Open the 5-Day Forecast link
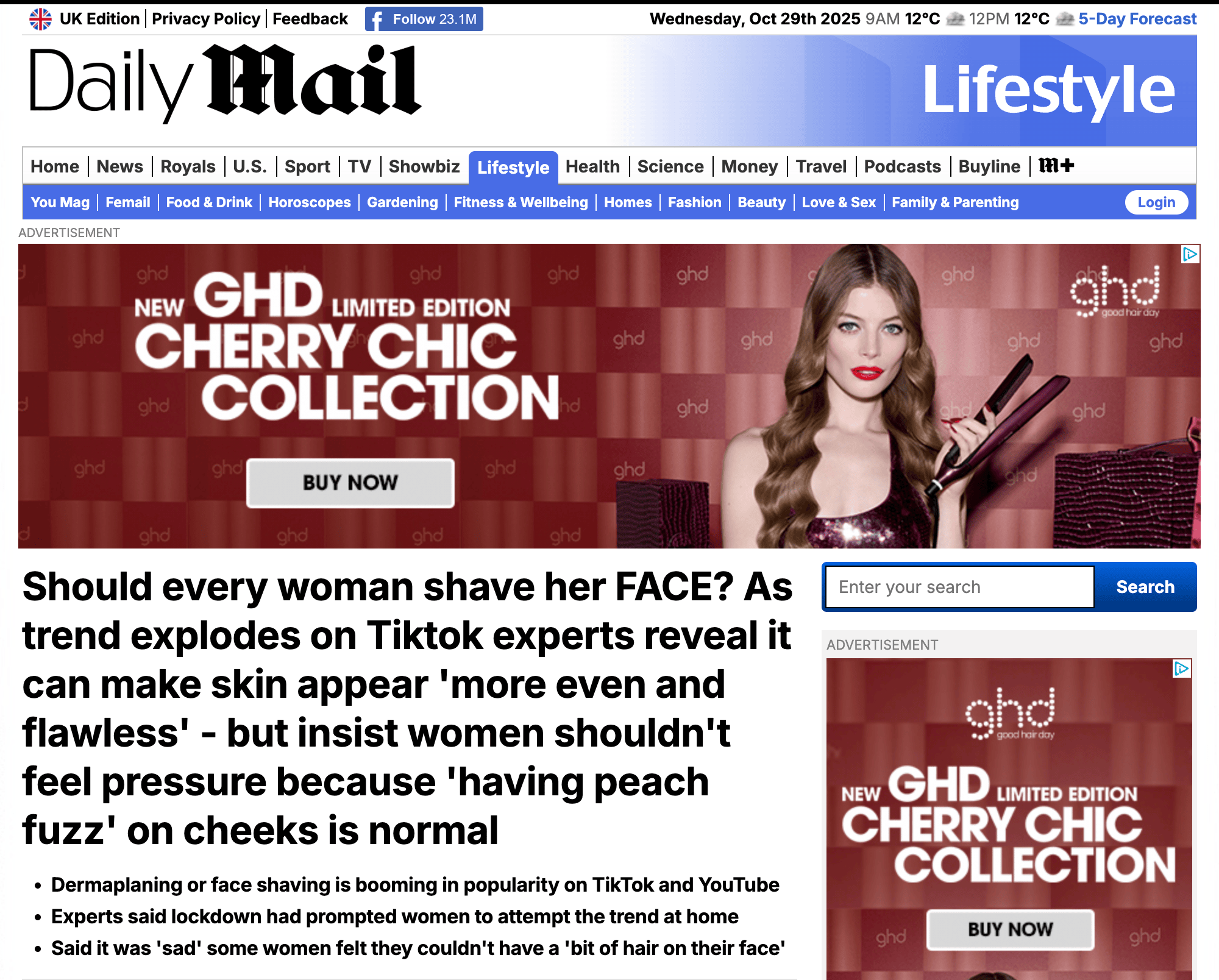This screenshot has height=980, width=1219. click(1137, 19)
